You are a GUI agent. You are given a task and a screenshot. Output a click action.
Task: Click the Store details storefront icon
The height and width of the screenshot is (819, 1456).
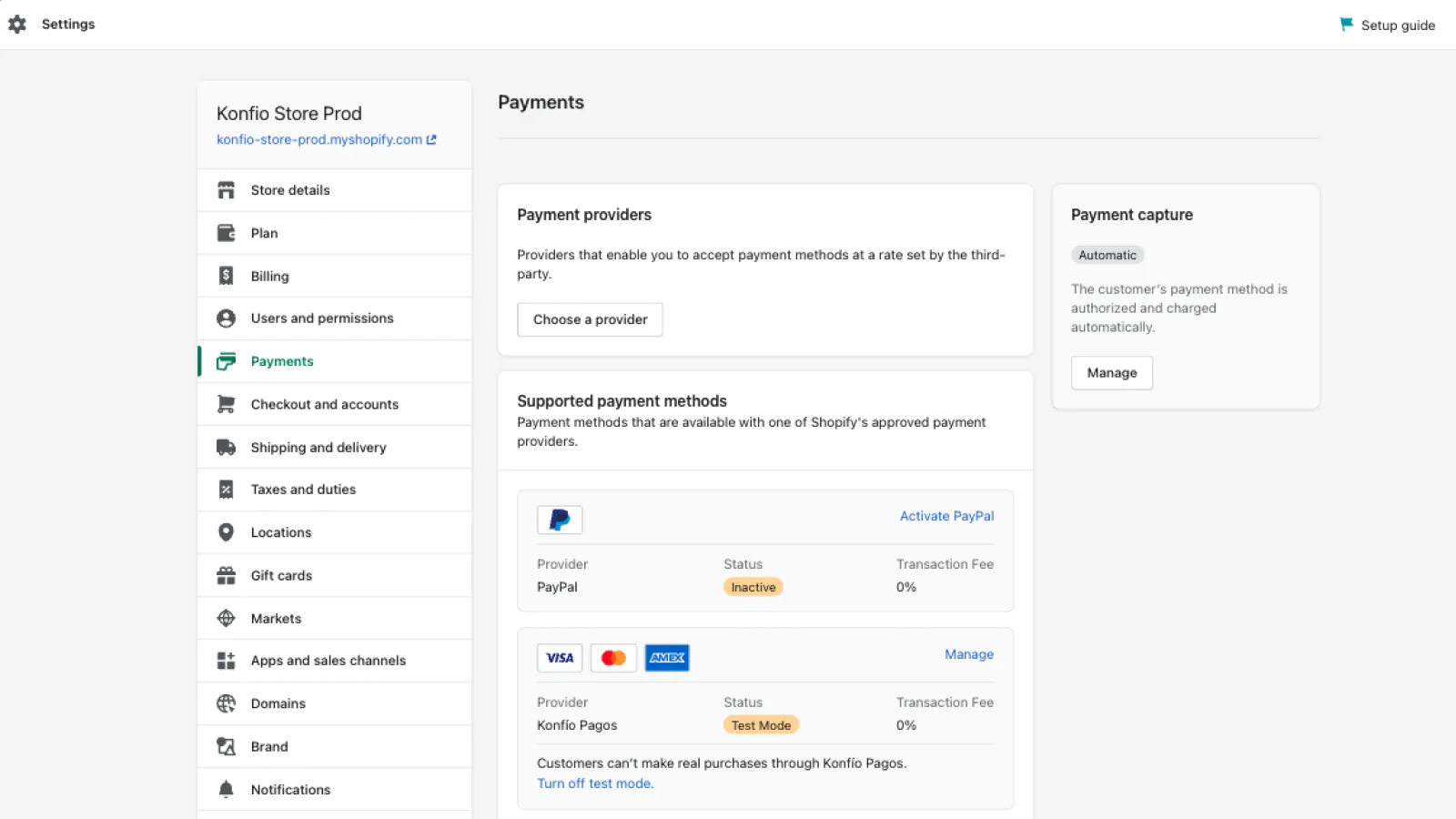point(226,190)
